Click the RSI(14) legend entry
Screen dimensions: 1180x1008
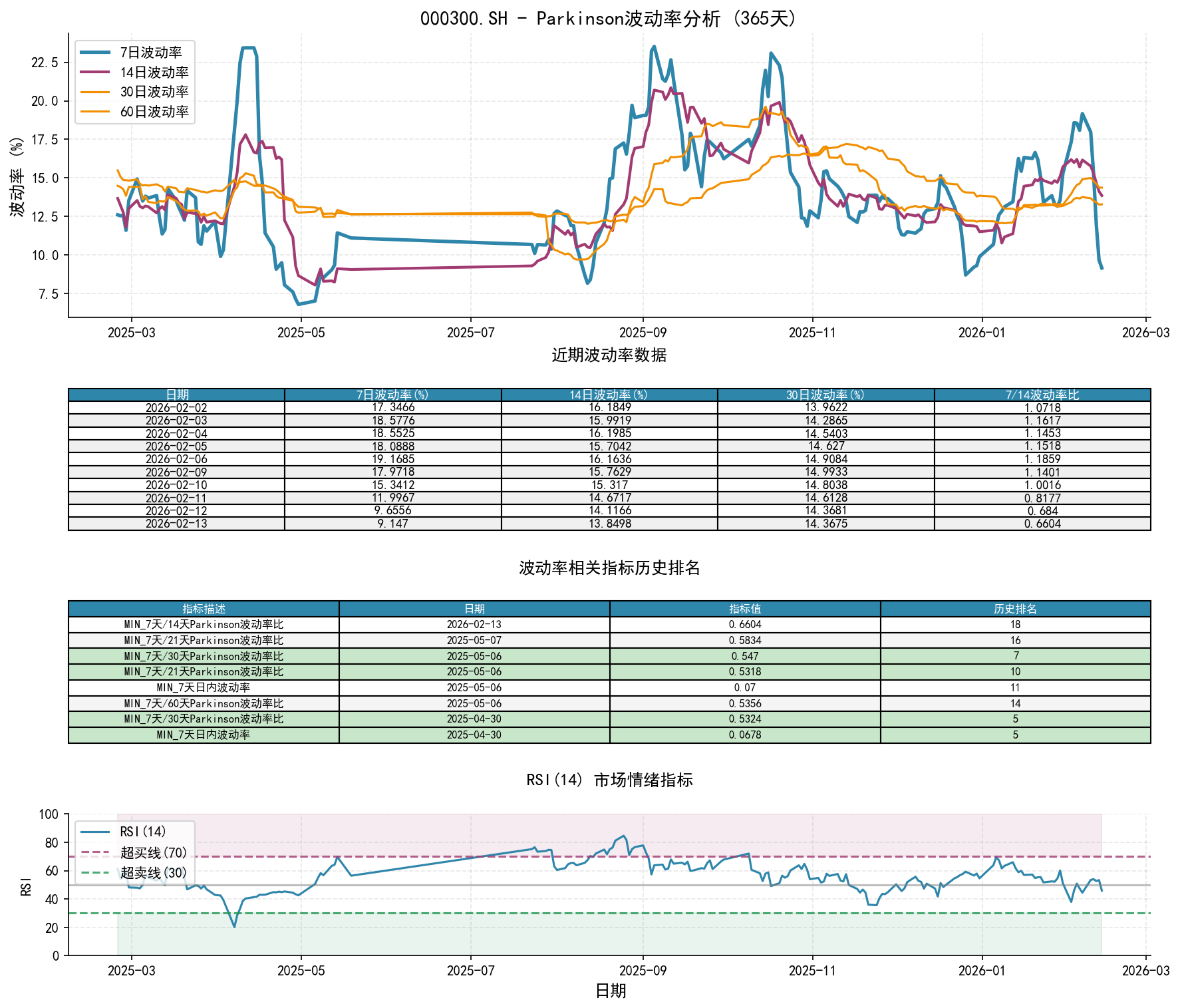coord(143,832)
